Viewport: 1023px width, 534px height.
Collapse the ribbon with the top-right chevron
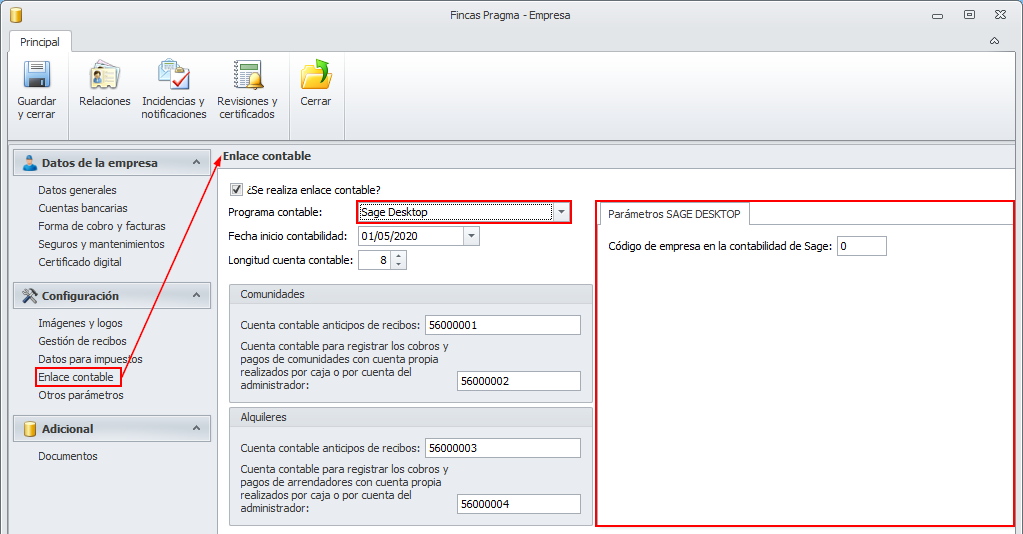(x=994, y=41)
